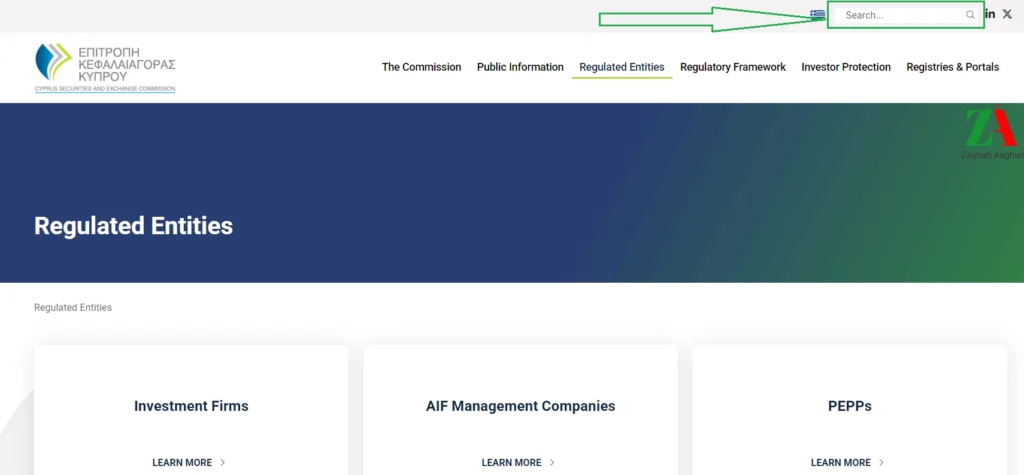The image size is (1024, 475).
Task: Open the X (Twitter) social icon
Action: [1008, 14]
